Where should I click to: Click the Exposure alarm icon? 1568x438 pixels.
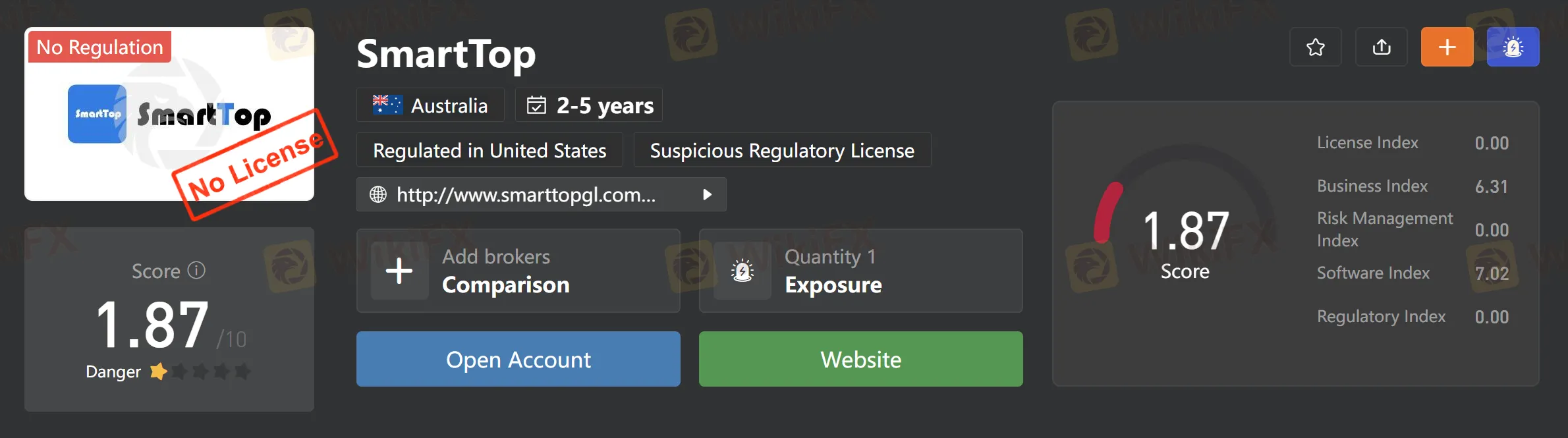[742, 271]
